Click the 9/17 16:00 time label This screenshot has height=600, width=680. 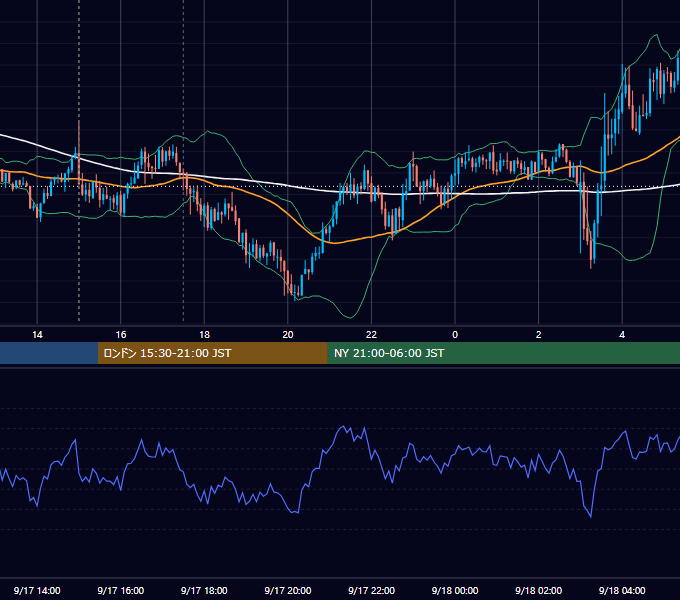pyautogui.click(x=121, y=590)
